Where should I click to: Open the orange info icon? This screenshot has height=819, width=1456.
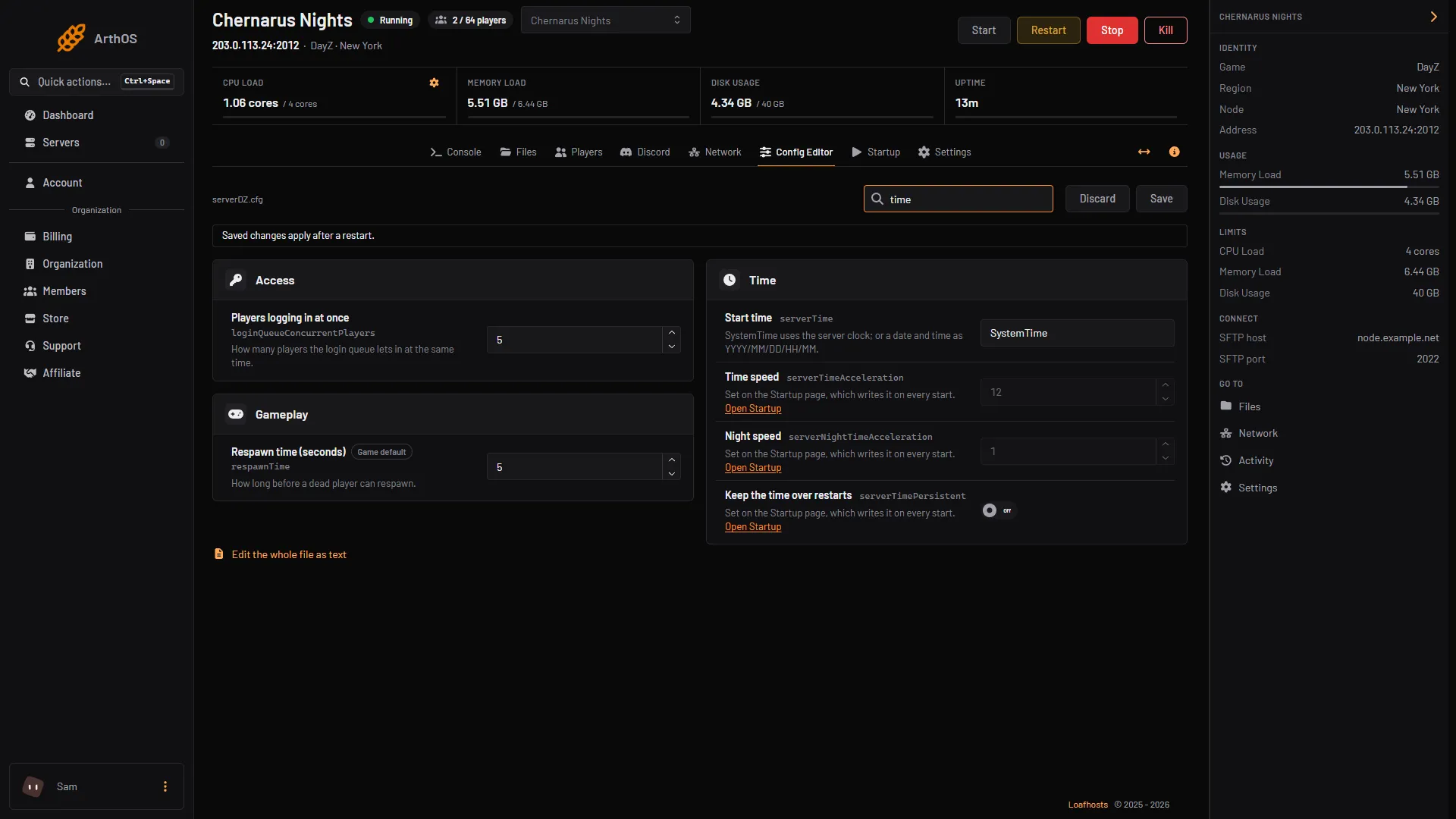click(x=1175, y=152)
